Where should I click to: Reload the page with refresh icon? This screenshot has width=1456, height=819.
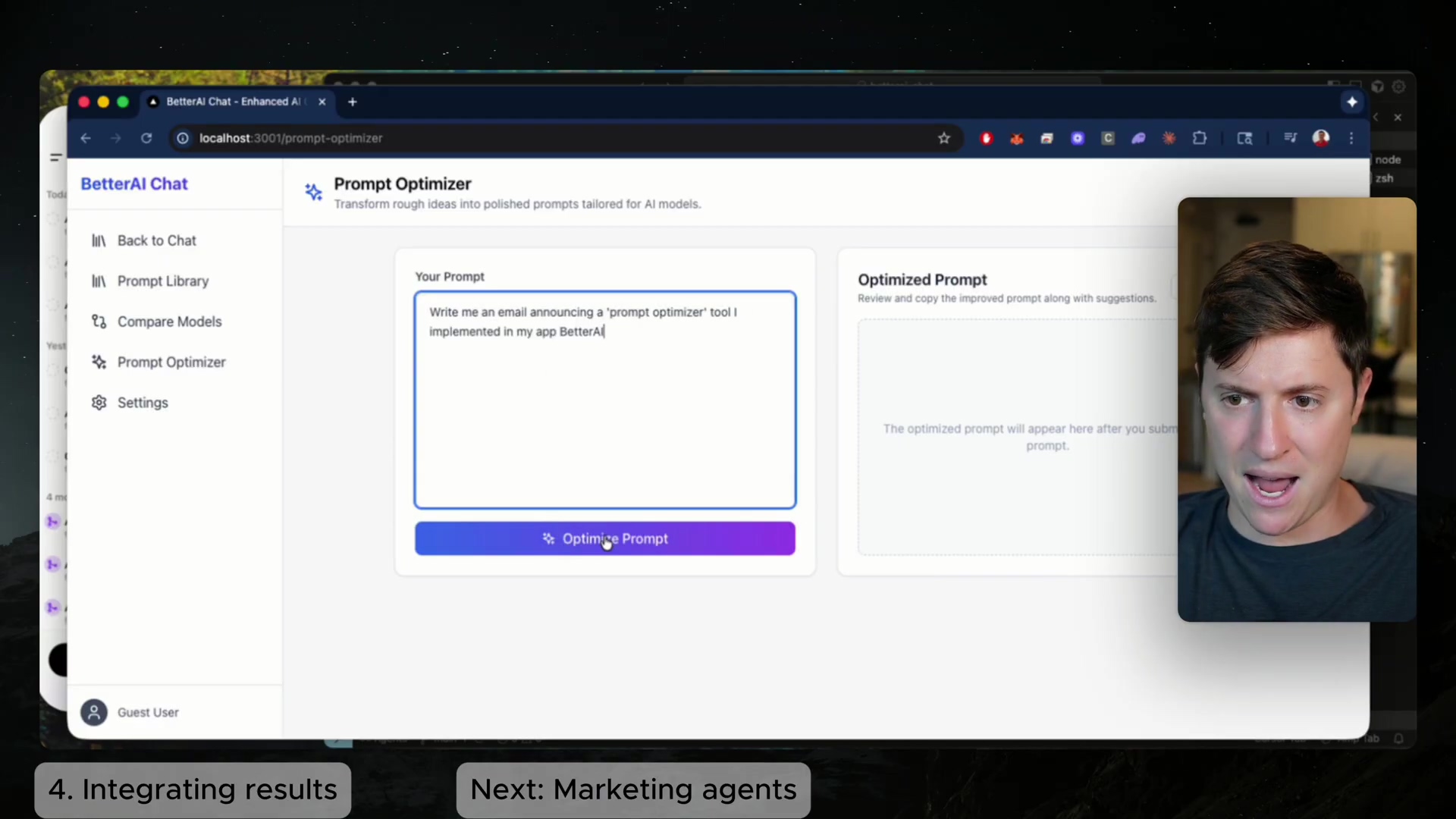click(x=146, y=138)
